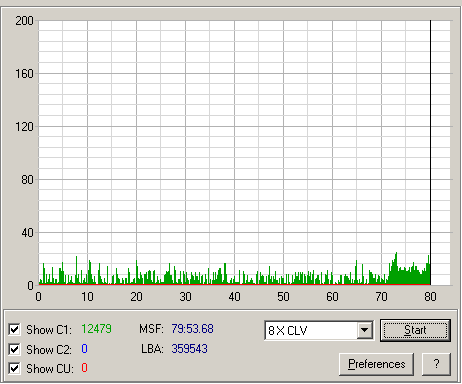Screen dimensions: 462x384
Task: Open the Preferences dialog
Action: 377,364
